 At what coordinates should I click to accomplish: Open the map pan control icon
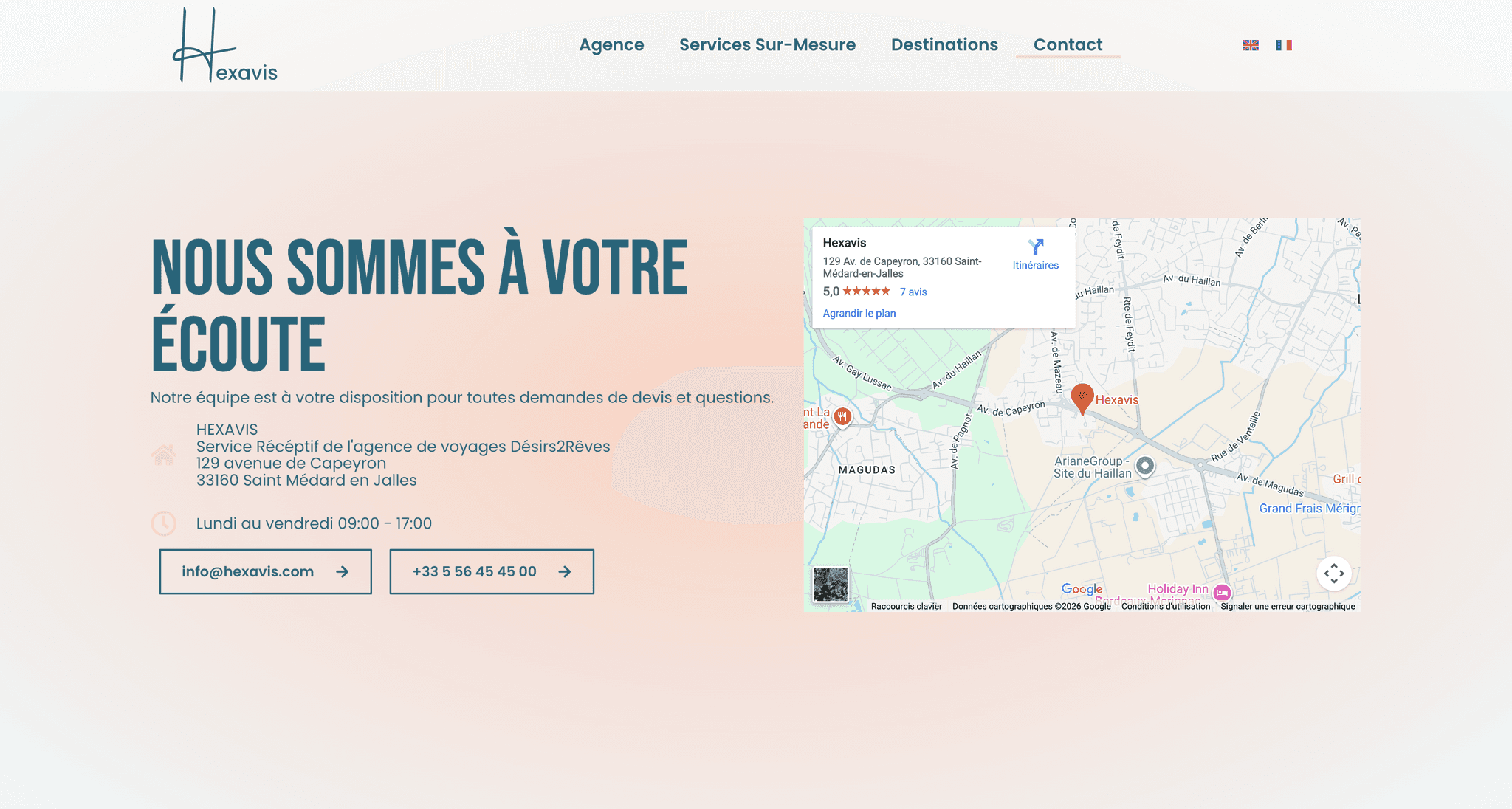[1334, 572]
